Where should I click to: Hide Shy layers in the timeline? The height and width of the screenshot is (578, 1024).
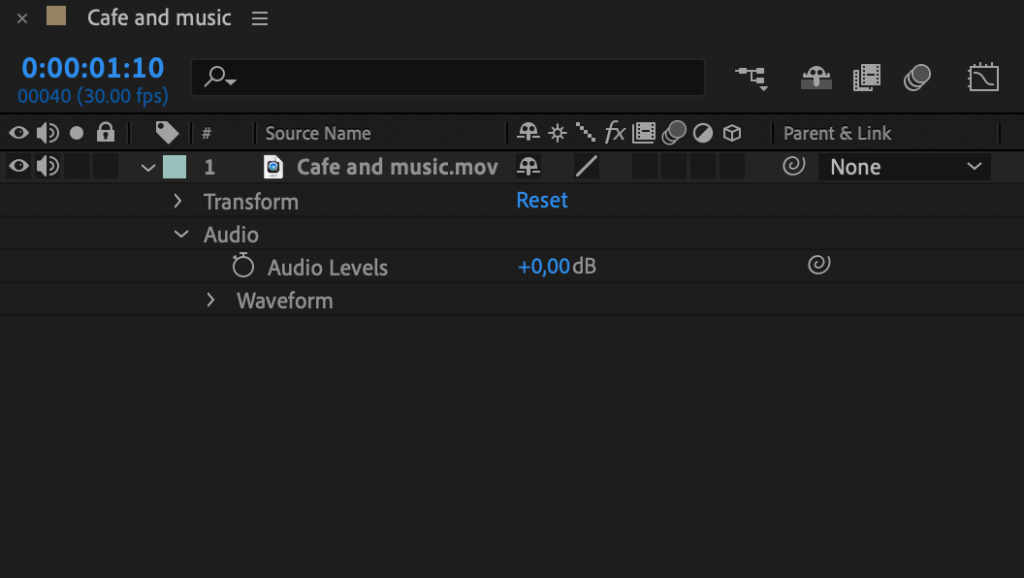(x=816, y=76)
